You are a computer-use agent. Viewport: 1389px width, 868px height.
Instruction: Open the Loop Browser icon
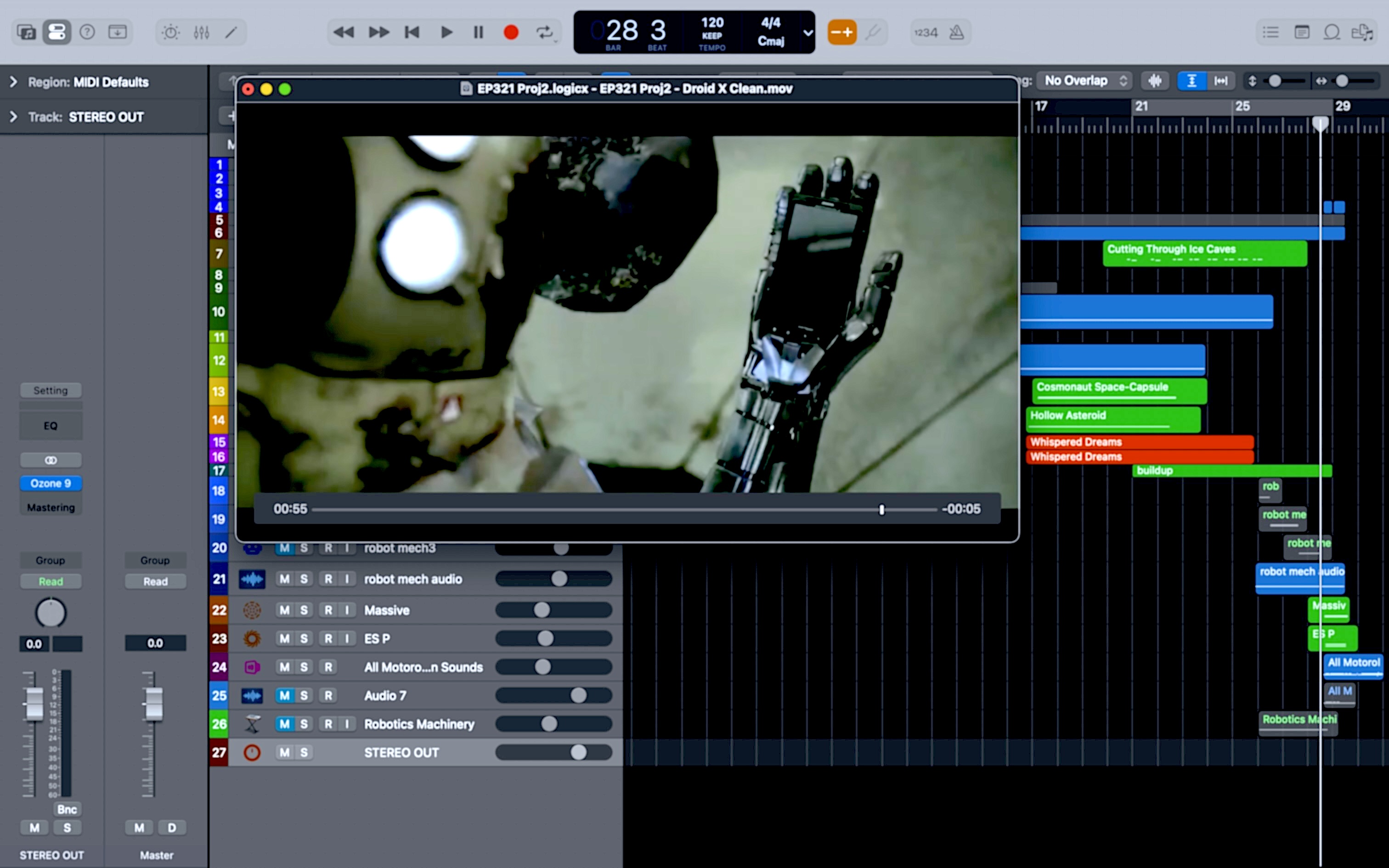coord(1332,32)
